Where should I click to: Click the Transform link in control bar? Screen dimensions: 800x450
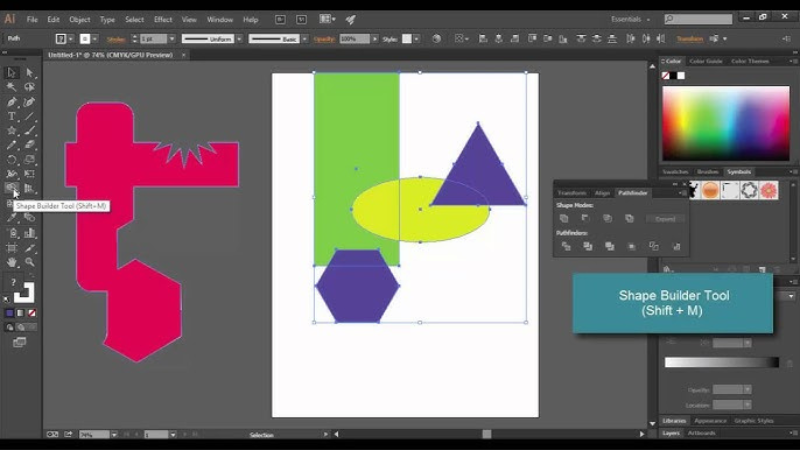pyautogui.click(x=689, y=39)
